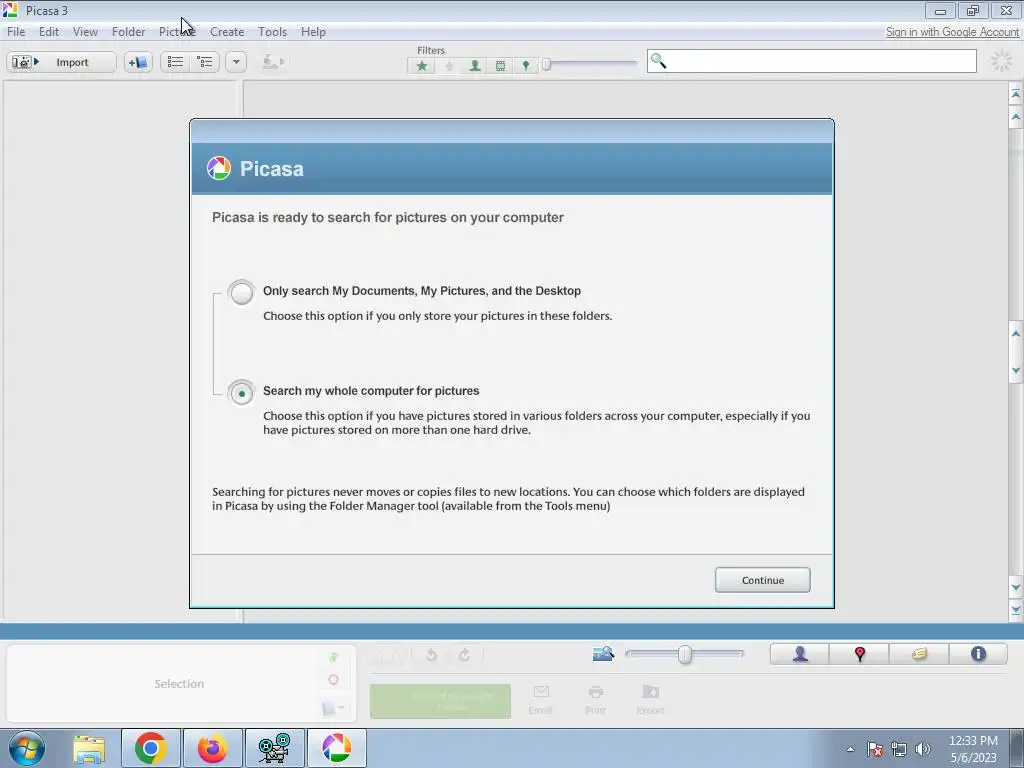
Task: Open the File menu
Action: pyautogui.click(x=16, y=31)
